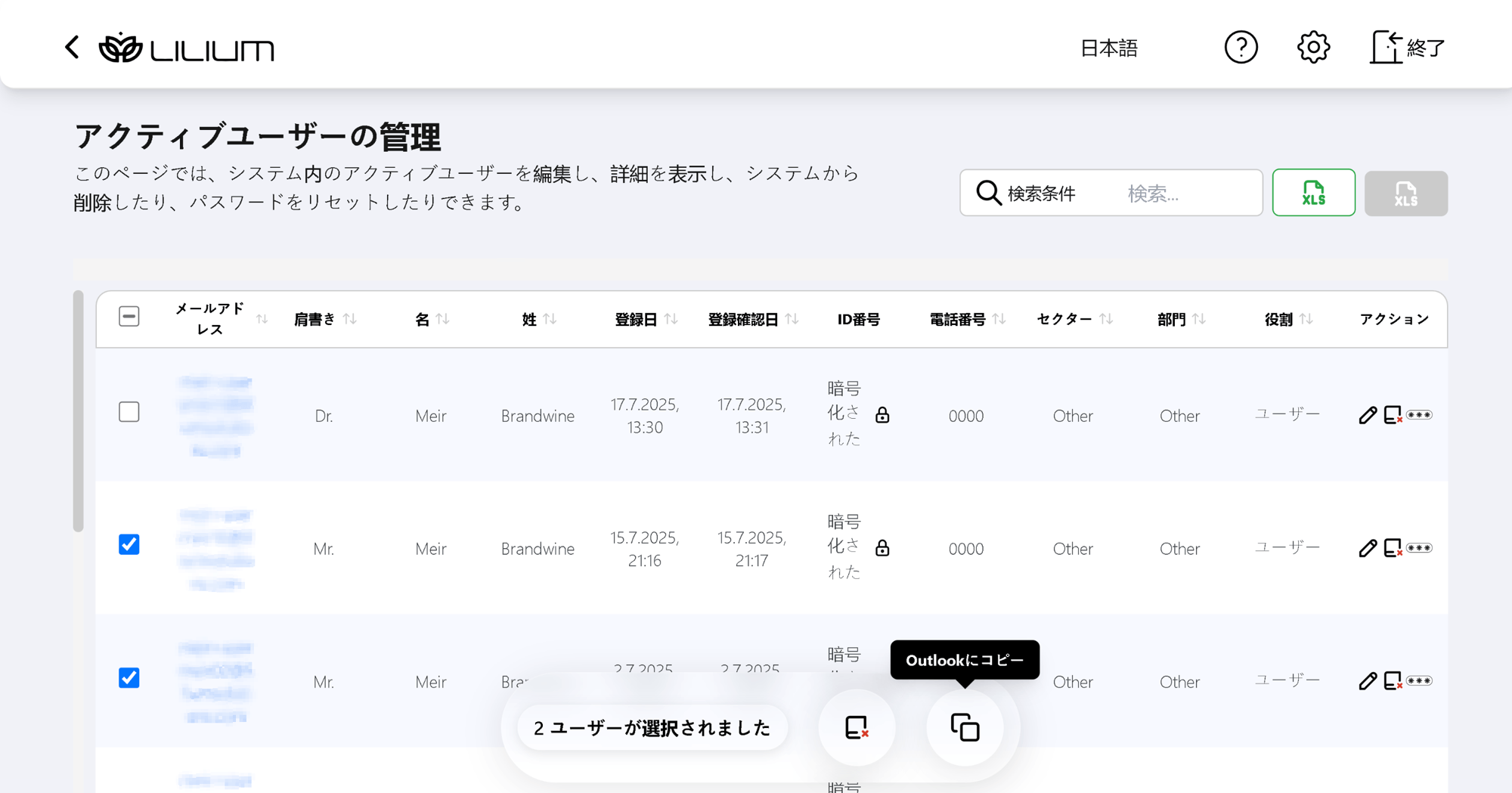Open the three-dots more menu in the Dr. row
This screenshot has width=1512, height=793.
(x=1419, y=415)
